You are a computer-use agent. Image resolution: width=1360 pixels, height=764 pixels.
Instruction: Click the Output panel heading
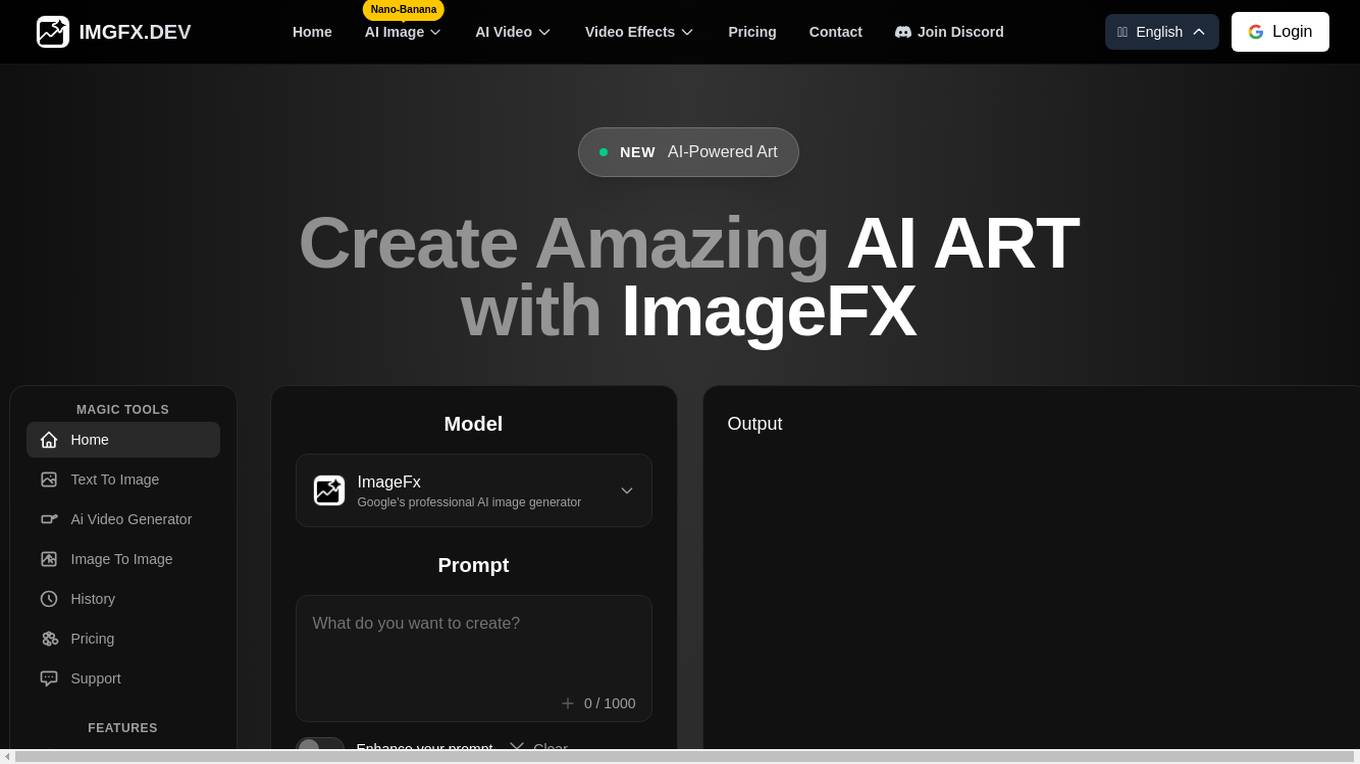pos(755,423)
